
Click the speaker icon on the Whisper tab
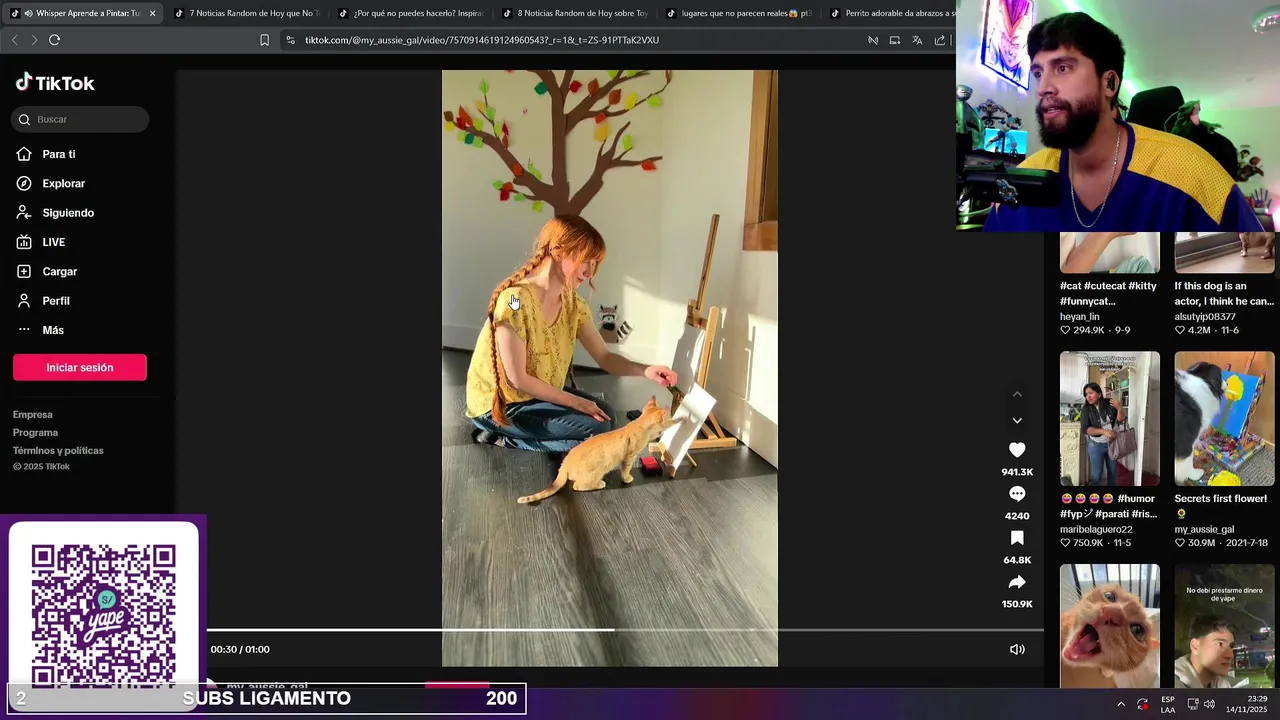click(28, 13)
